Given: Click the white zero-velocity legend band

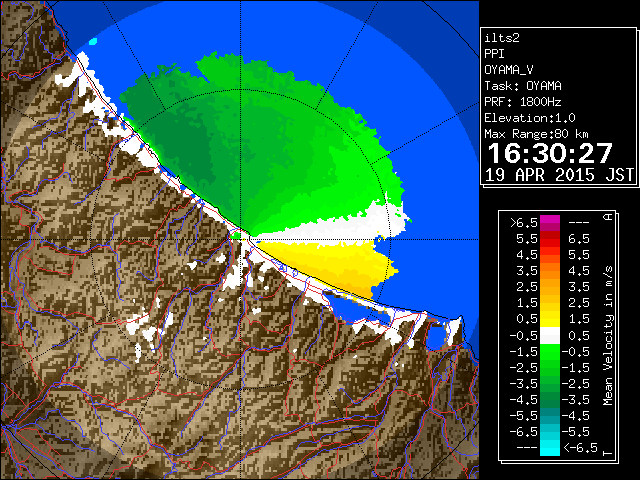Looking at the screenshot, I should [550, 335].
